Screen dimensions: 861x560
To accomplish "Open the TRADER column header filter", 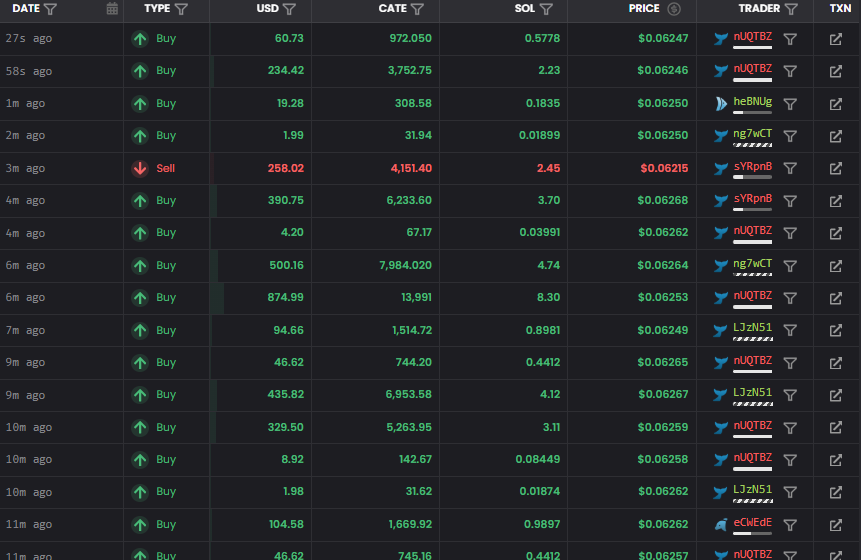I will 791,9.
